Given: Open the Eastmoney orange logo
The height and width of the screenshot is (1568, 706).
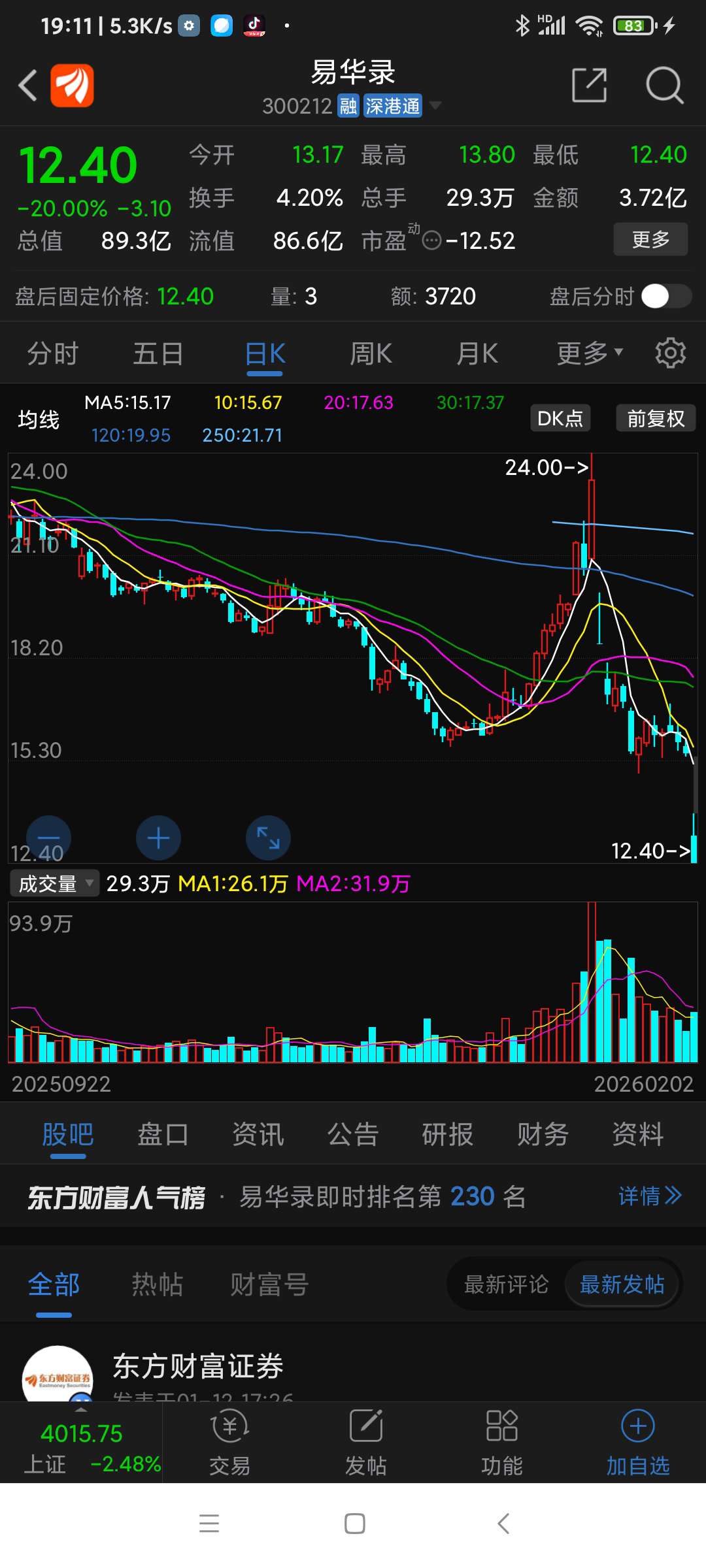Looking at the screenshot, I should 72,86.
